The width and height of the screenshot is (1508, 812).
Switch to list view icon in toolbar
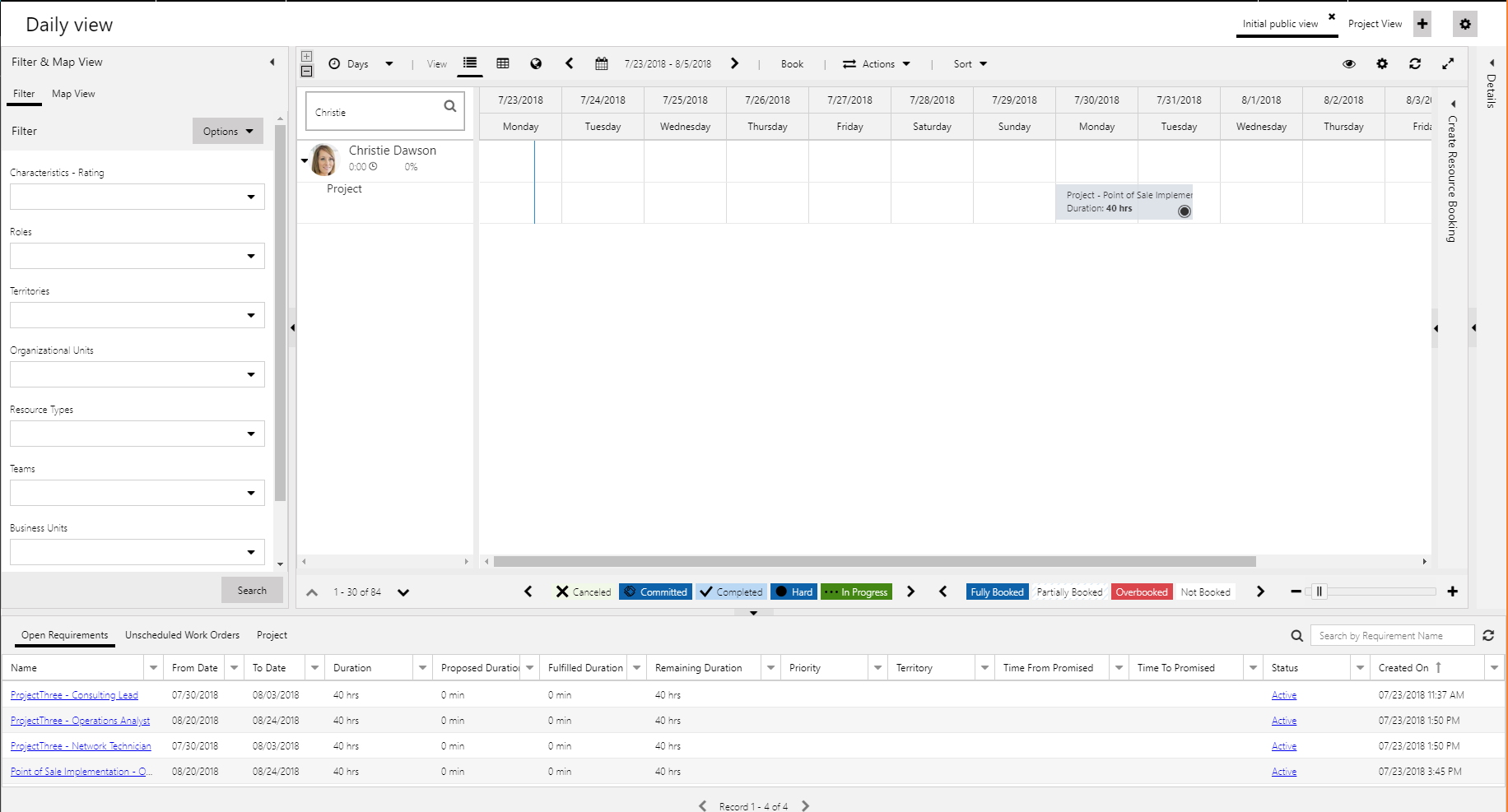pyautogui.click(x=470, y=63)
